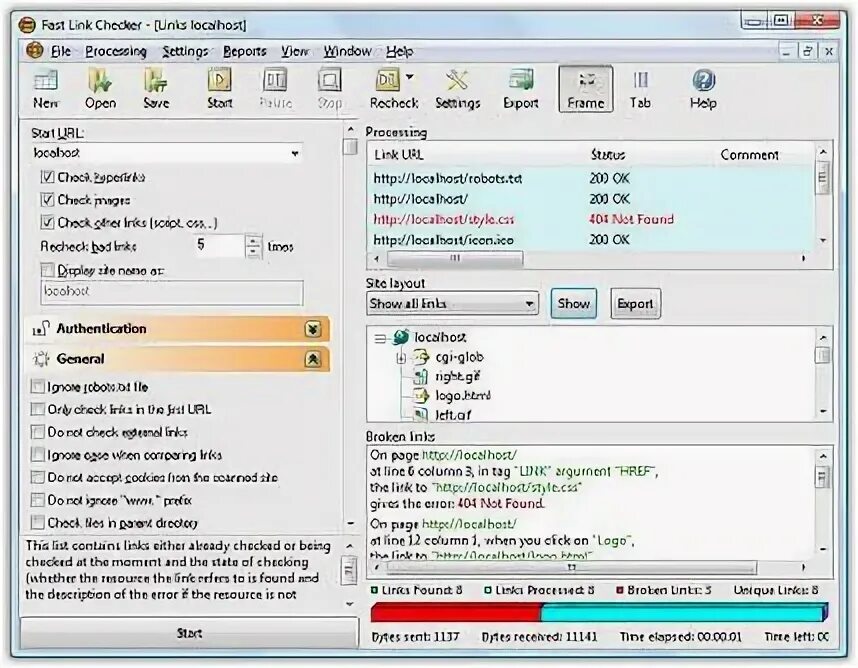Click the display site name text field
The image size is (858, 668).
172,292
